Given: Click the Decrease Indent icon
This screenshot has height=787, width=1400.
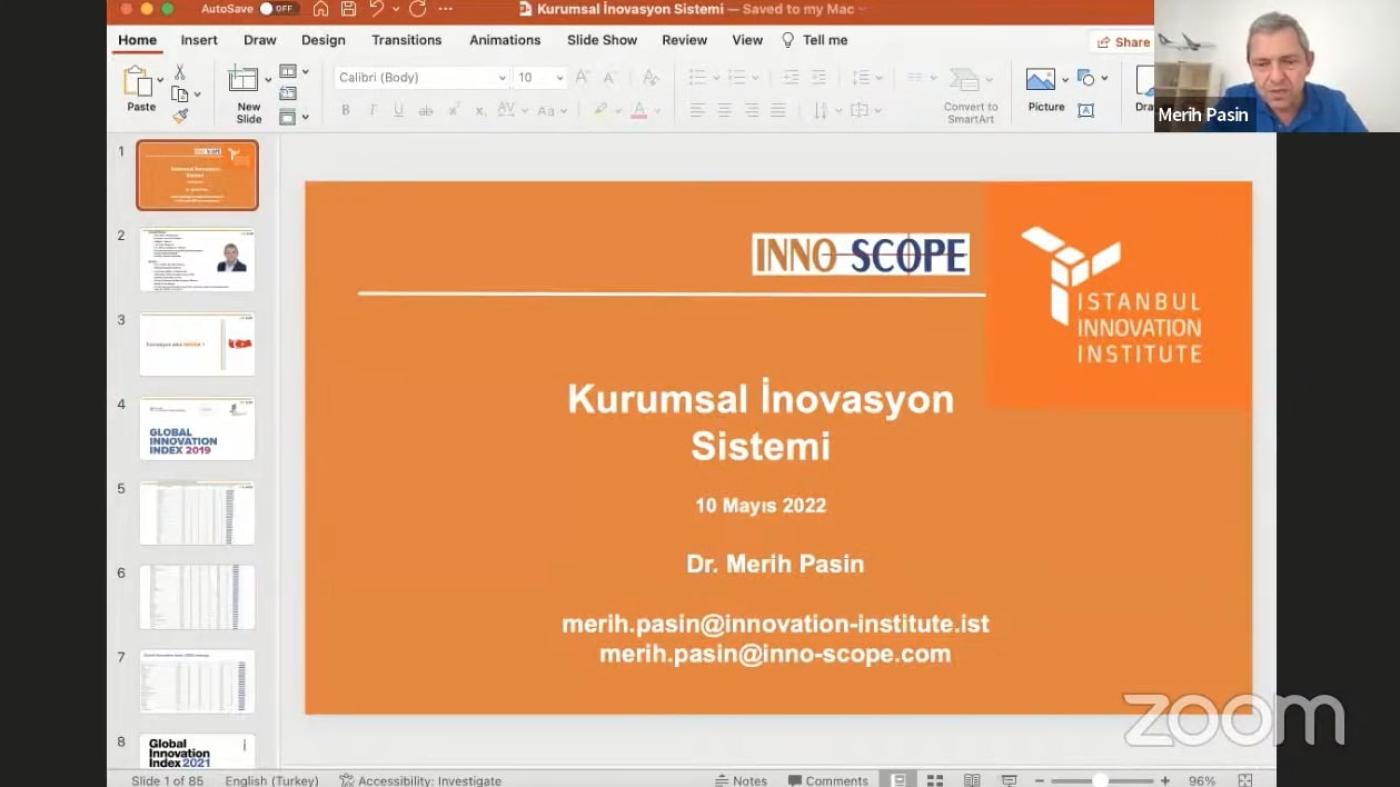Looking at the screenshot, I should [x=791, y=77].
